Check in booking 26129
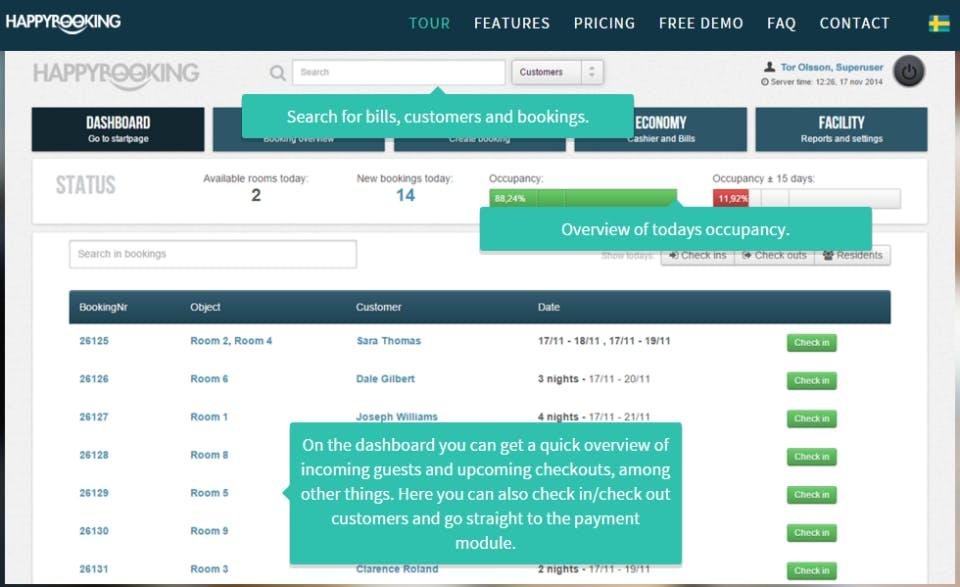 click(x=811, y=495)
